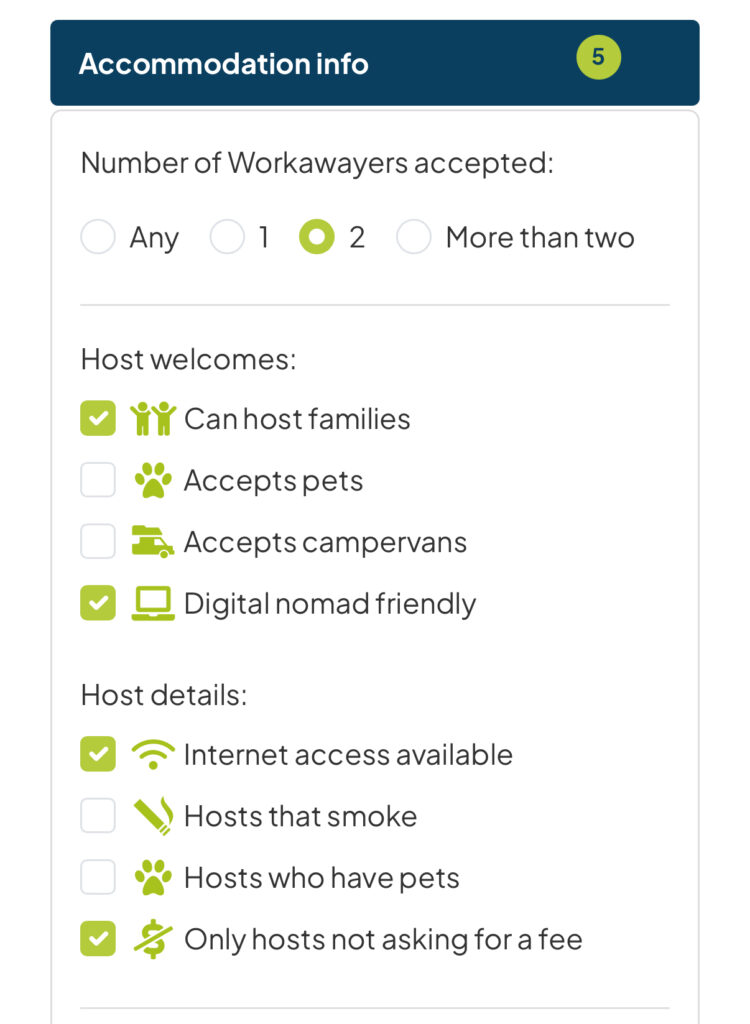Click the wifi icon for Internet access

[153, 755]
